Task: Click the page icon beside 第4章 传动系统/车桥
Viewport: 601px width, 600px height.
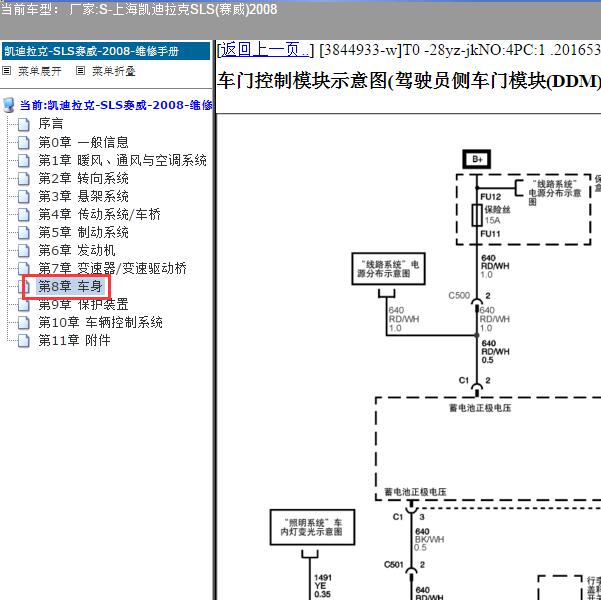Action: click(24, 215)
